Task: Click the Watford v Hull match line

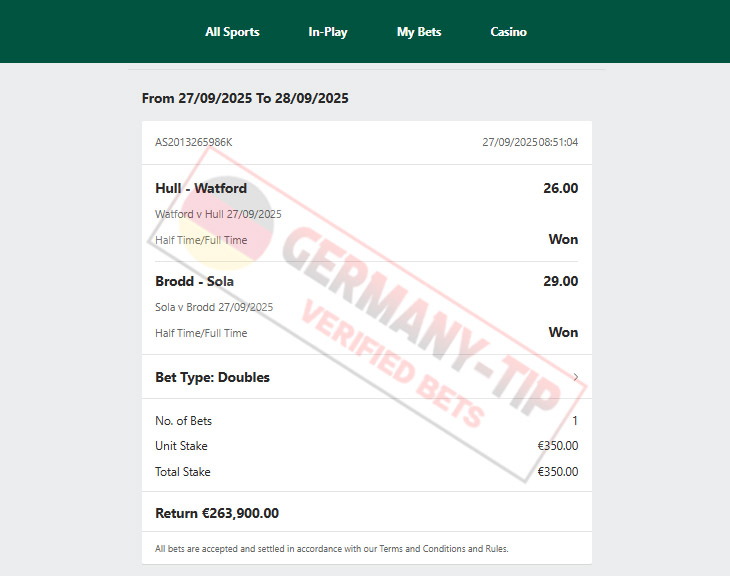Action: pyautogui.click(x=218, y=214)
